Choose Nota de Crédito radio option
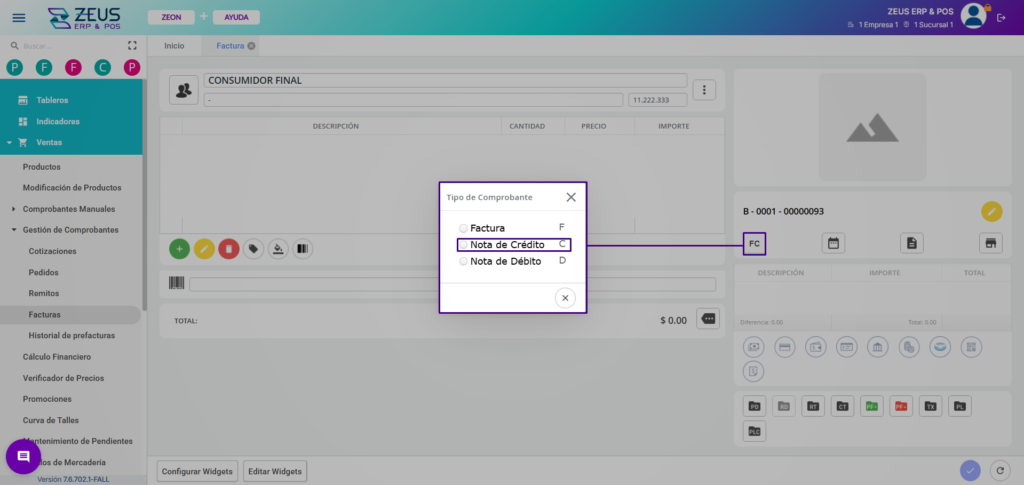The image size is (1024, 485). tap(463, 245)
